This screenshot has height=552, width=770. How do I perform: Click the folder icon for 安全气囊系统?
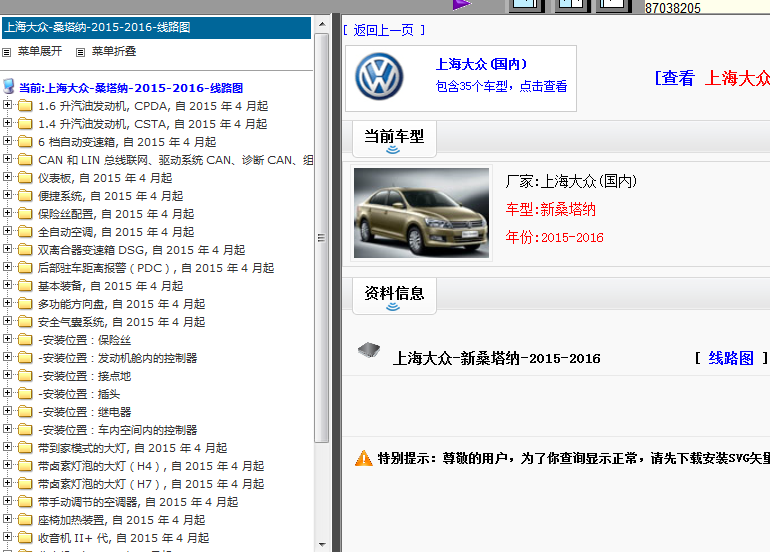pyautogui.click(x=25, y=322)
